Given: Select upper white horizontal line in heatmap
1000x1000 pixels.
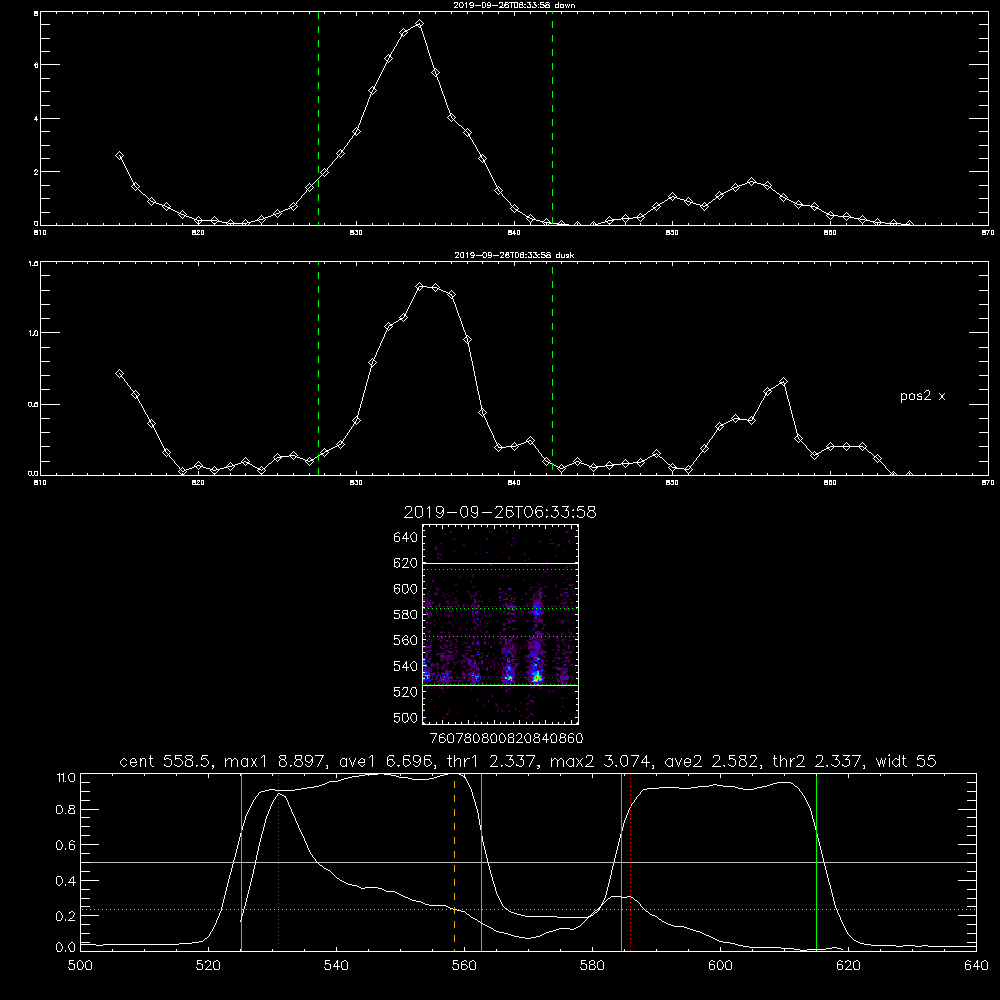Looking at the screenshot, I should tap(501, 563).
